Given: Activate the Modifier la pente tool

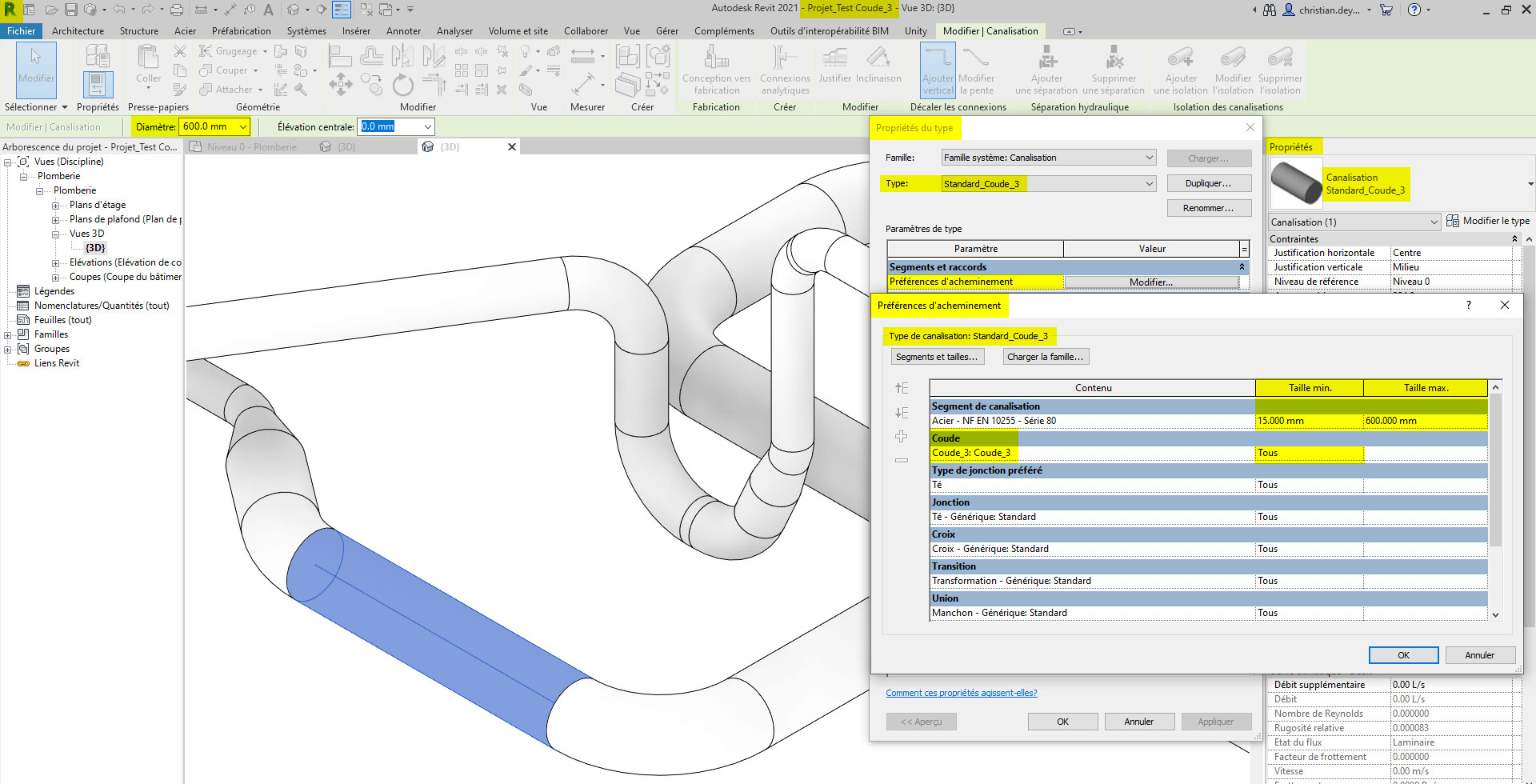Looking at the screenshot, I should (x=976, y=70).
